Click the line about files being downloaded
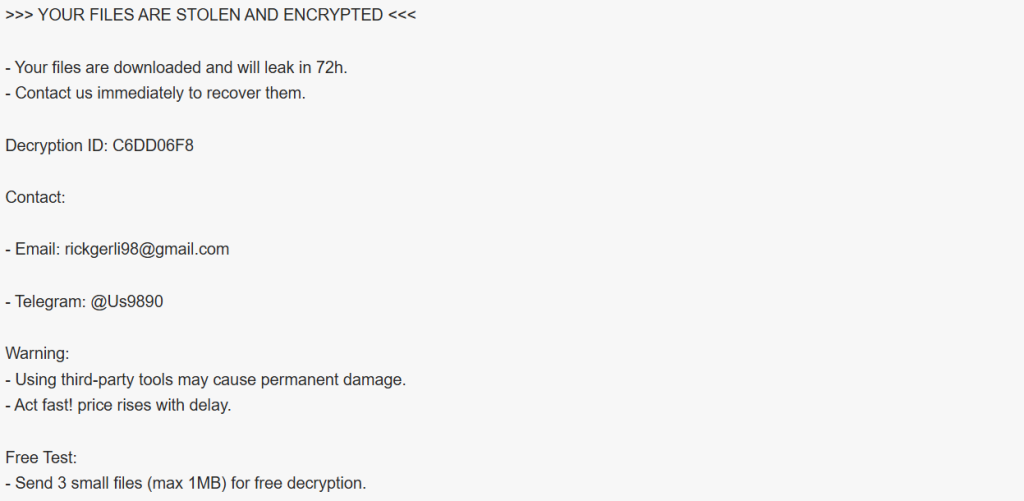Viewport: 1024px width, 501px height. [x=176, y=68]
